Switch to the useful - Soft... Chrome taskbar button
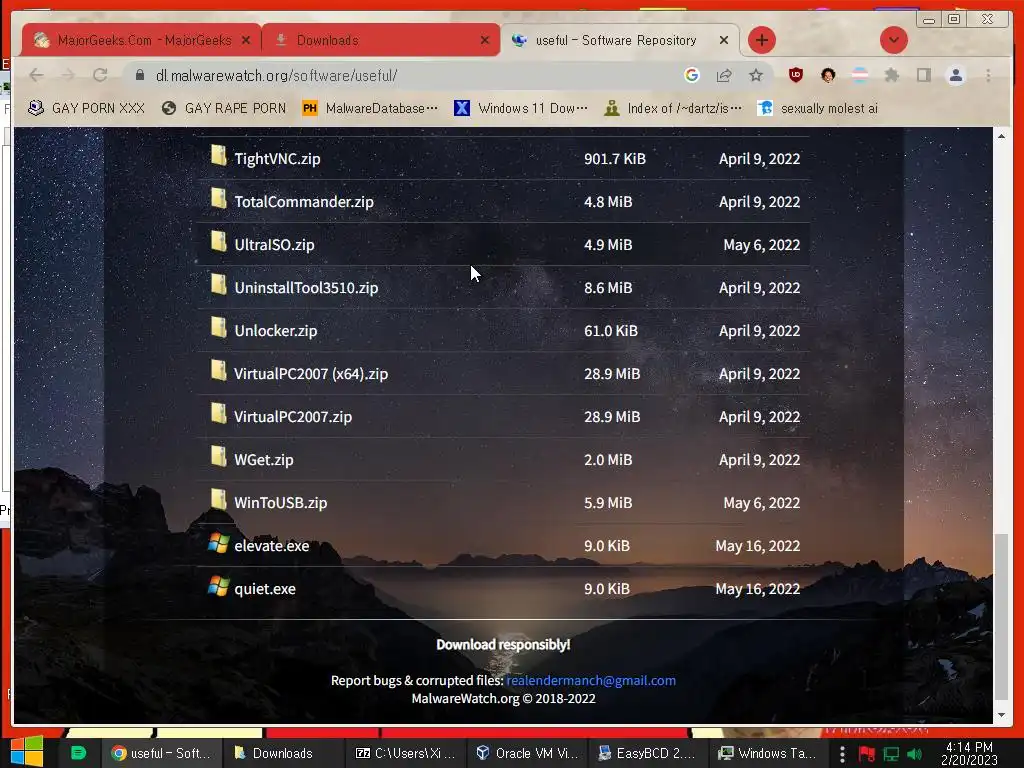The height and width of the screenshot is (768, 1024). click(x=160, y=753)
